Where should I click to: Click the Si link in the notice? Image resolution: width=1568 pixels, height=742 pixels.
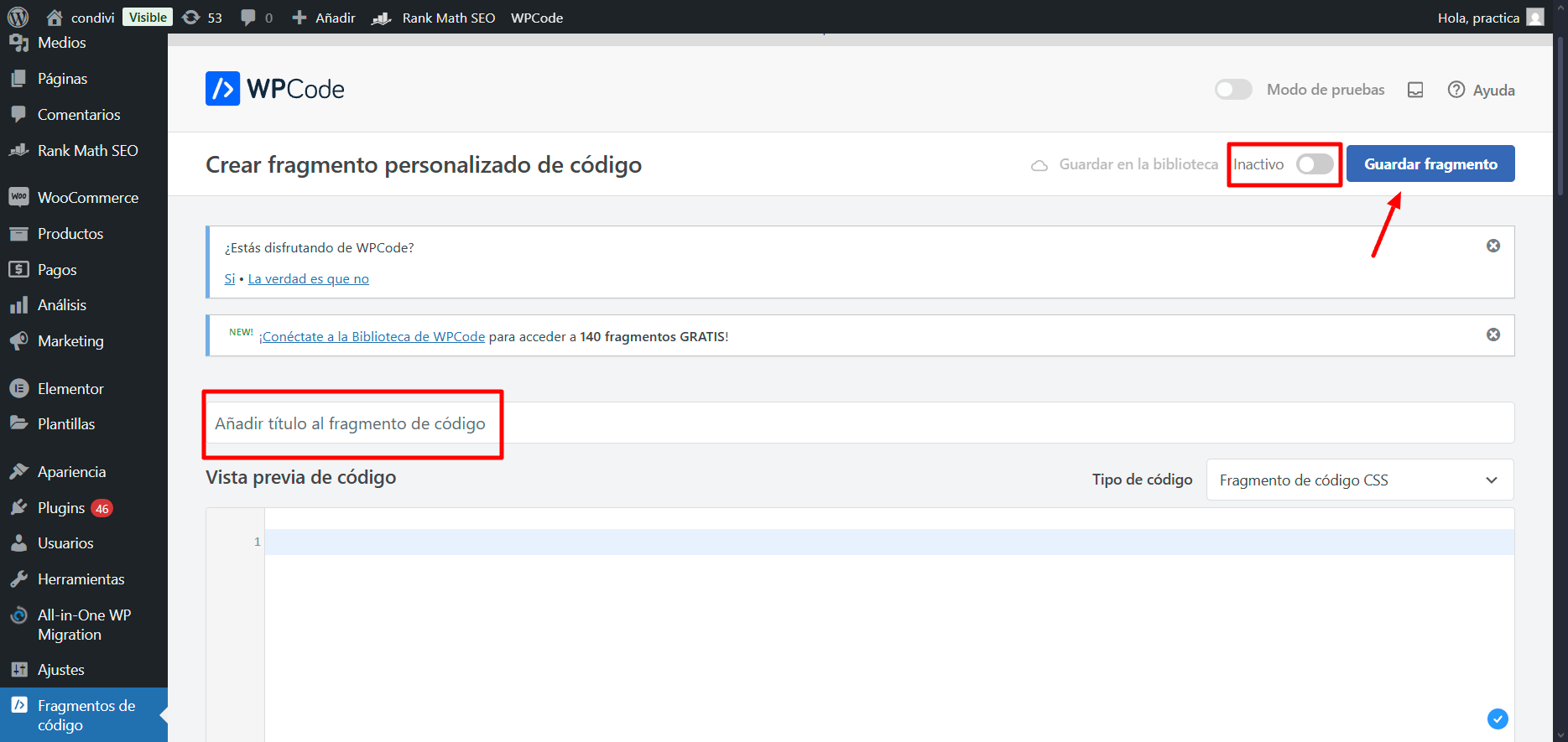[229, 278]
